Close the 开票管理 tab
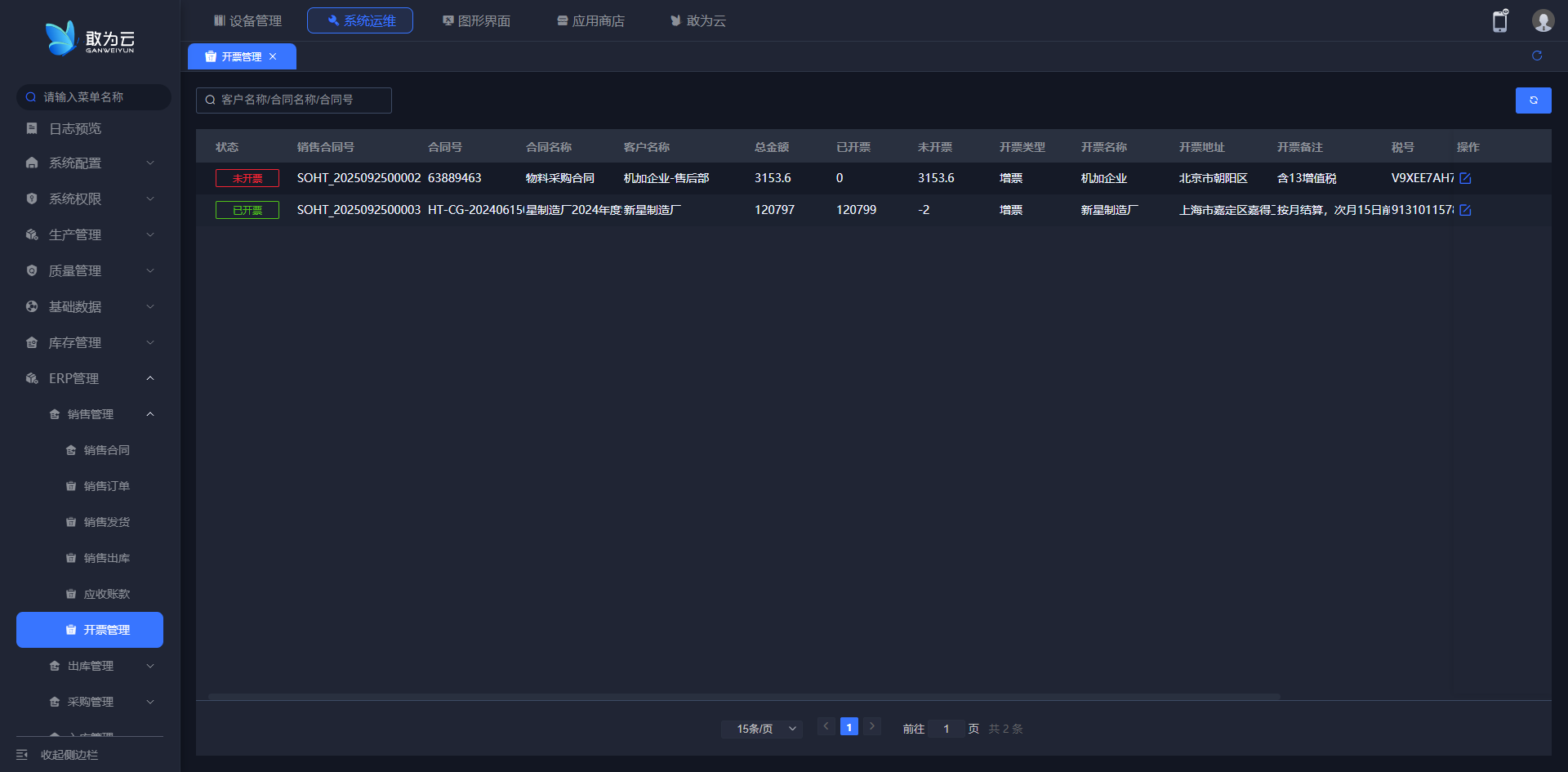Viewport: 1568px width, 772px height. (273, 56)
